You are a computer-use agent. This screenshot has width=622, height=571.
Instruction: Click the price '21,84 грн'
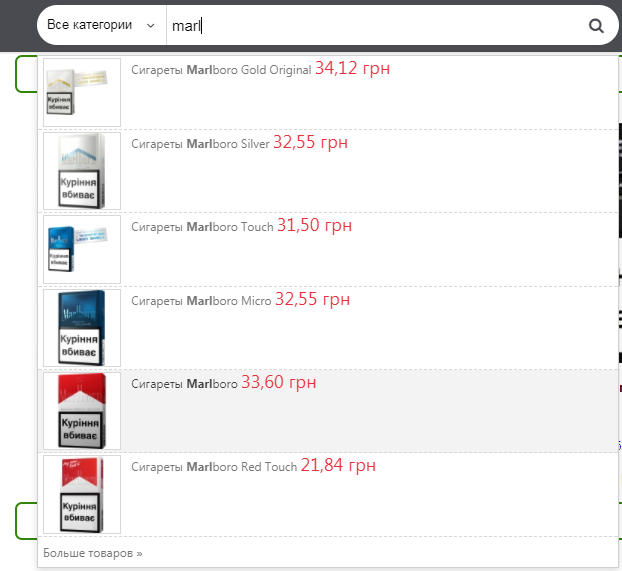tap(338, 465)
